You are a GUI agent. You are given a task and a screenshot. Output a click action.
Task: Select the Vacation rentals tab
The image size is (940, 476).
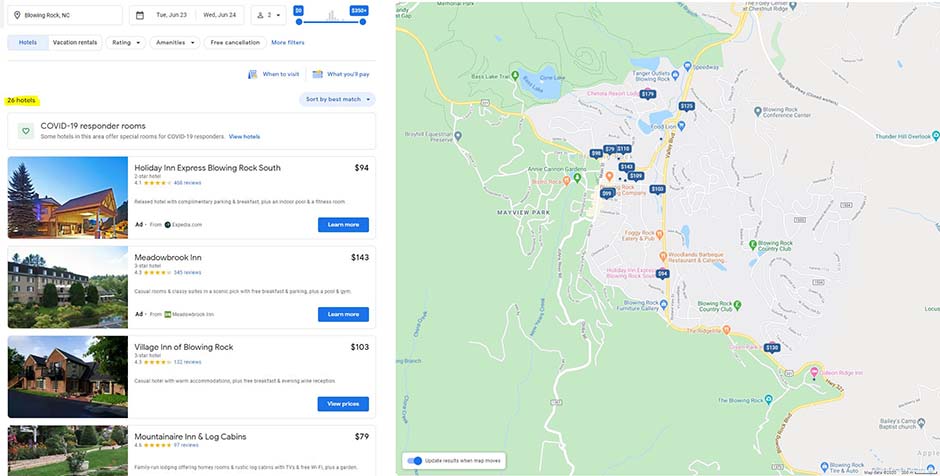click(x=75, y=43)
